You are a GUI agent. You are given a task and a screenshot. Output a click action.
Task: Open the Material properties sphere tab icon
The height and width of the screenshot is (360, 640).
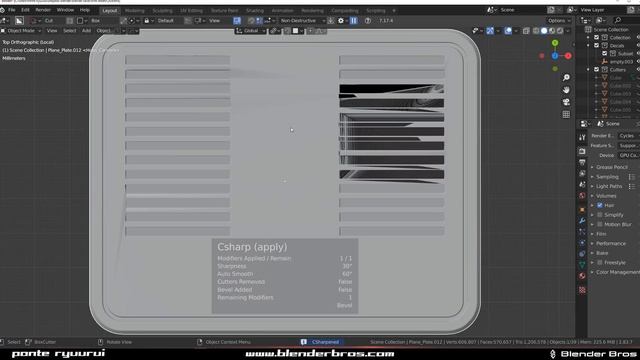[x=582, y=276]
